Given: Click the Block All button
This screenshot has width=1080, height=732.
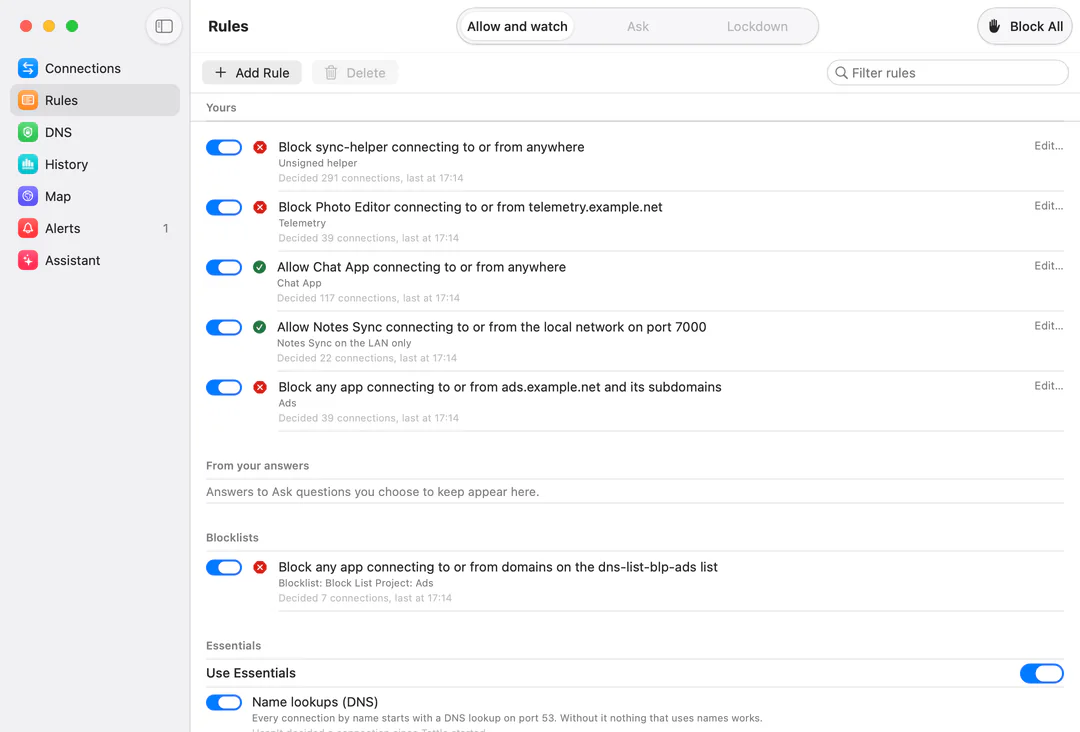Looking at the screenshot, I should click(x=1026, y=26).
